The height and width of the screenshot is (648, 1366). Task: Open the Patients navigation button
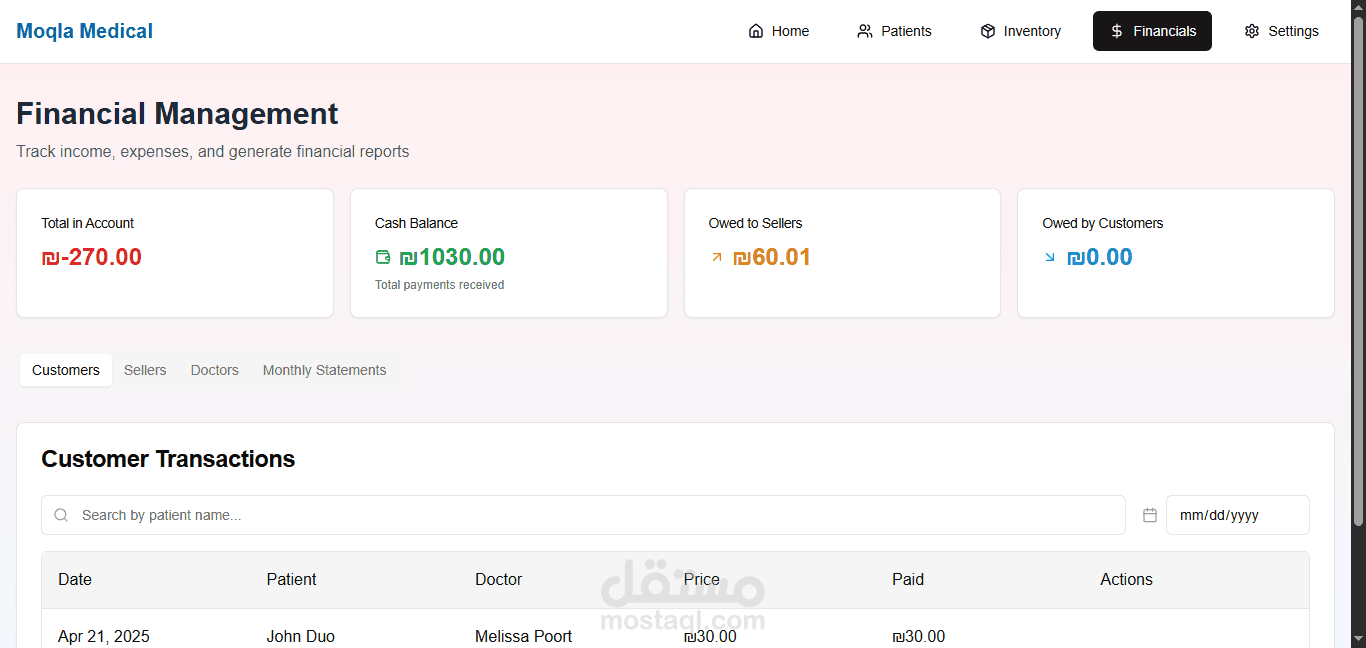(894, 31)
